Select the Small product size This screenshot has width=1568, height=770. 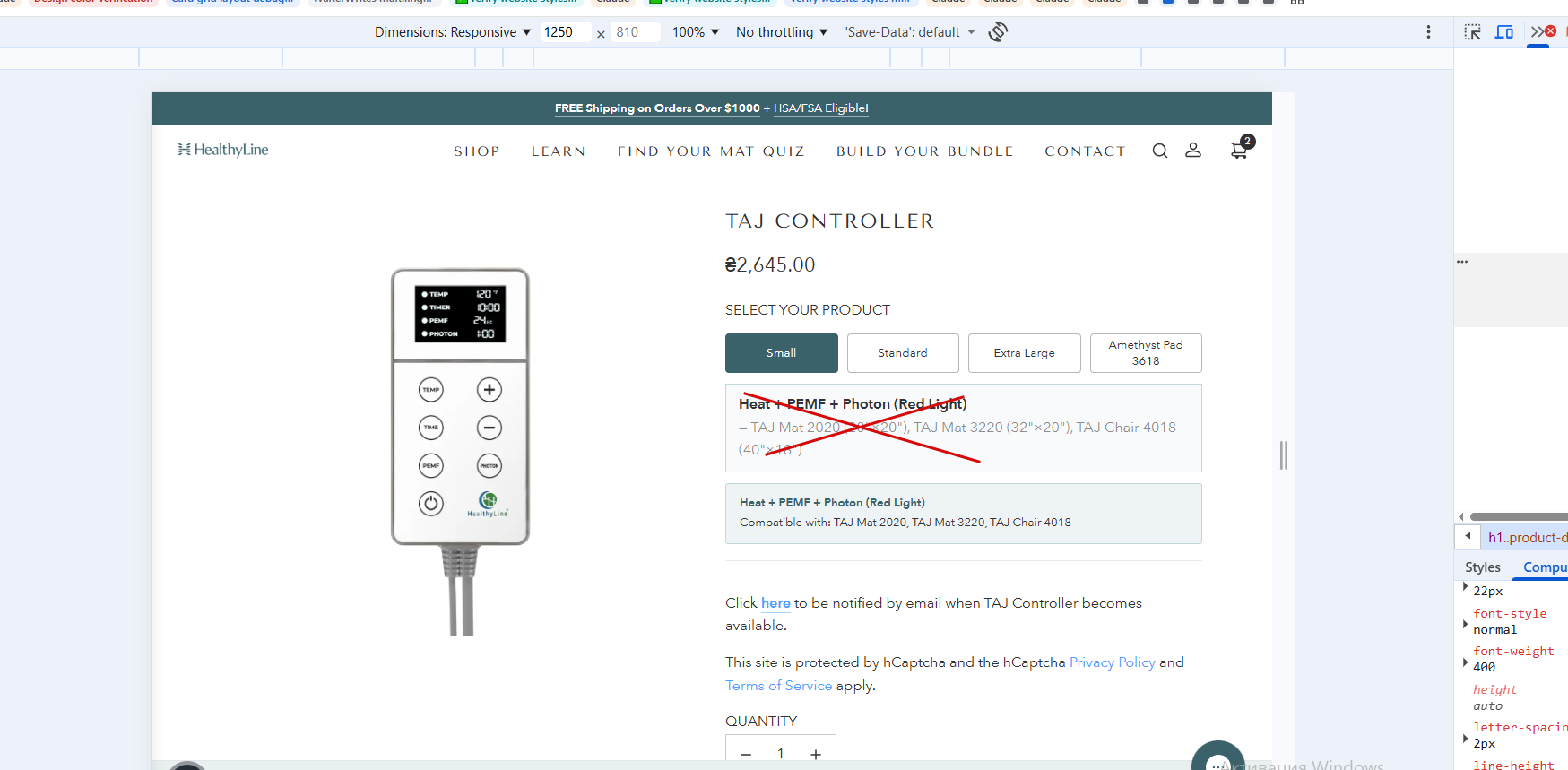782,353
